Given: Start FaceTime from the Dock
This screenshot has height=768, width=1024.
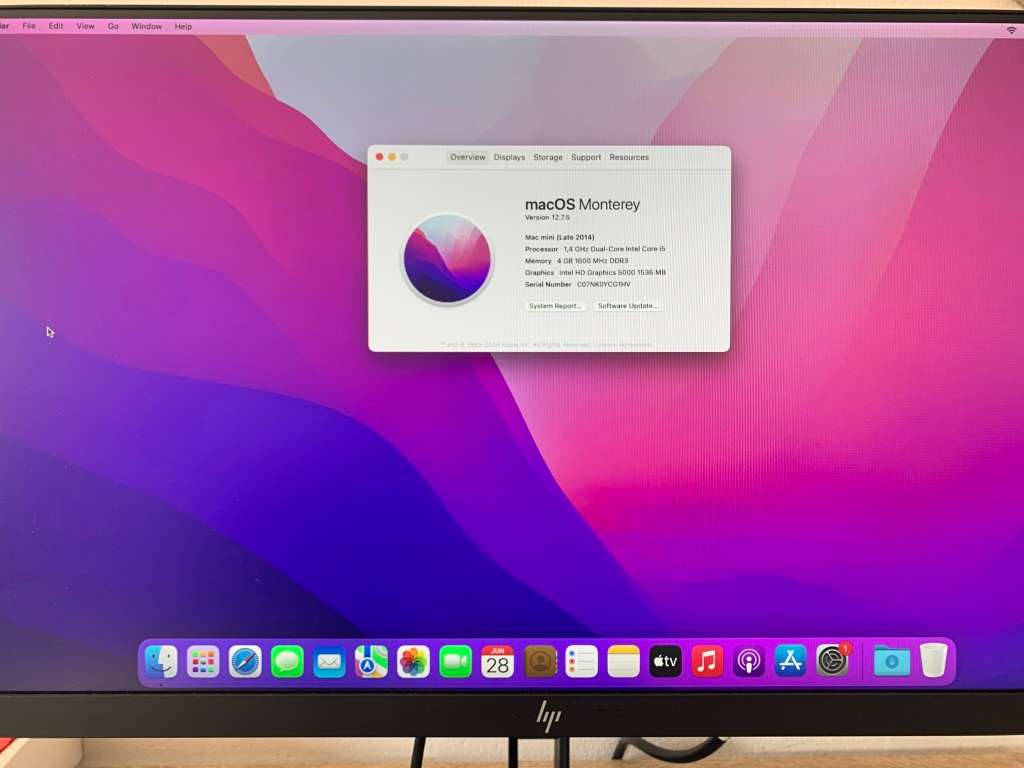Looking at the screenshot, I should click(455, 661).
